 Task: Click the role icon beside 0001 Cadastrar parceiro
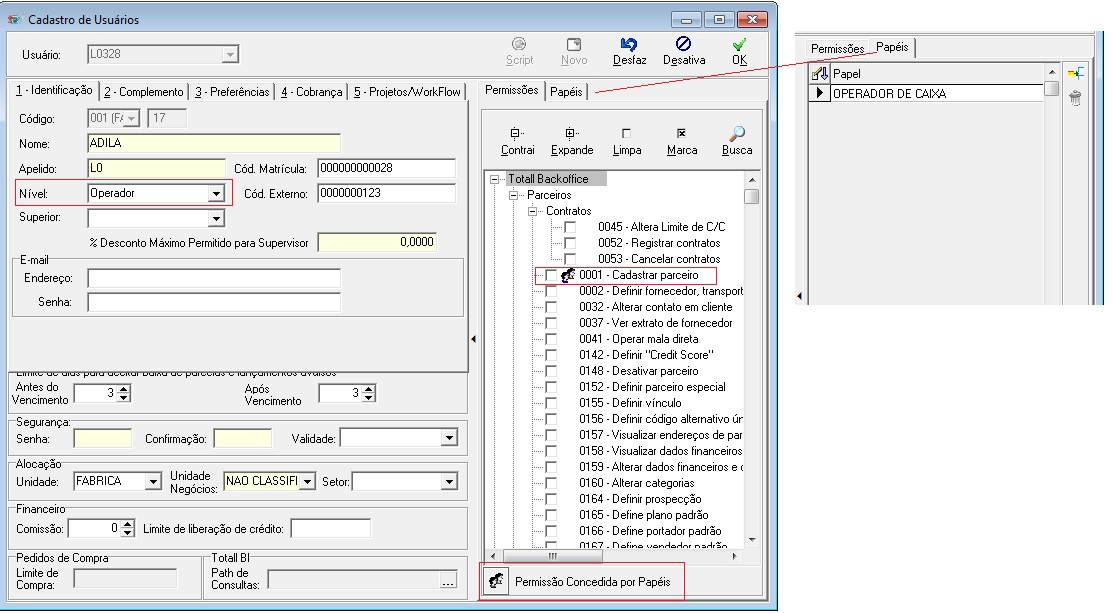click(568, 275)
